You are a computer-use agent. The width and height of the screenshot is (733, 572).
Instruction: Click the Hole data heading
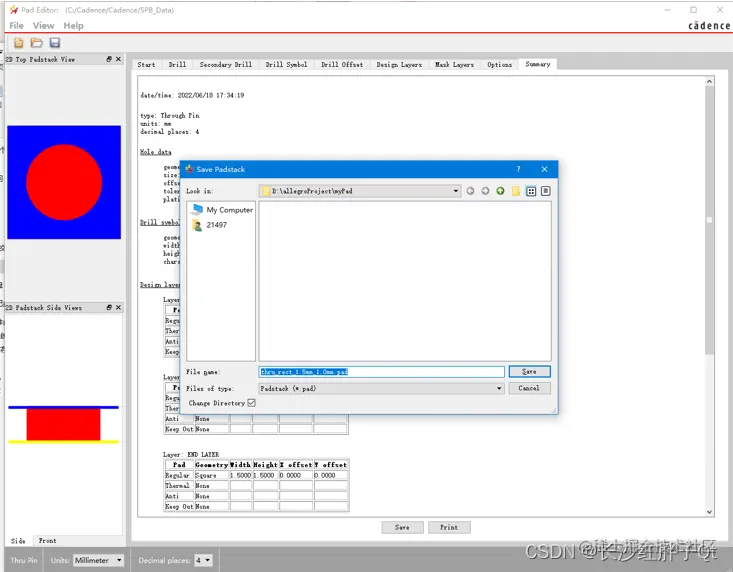click(156, 152)
